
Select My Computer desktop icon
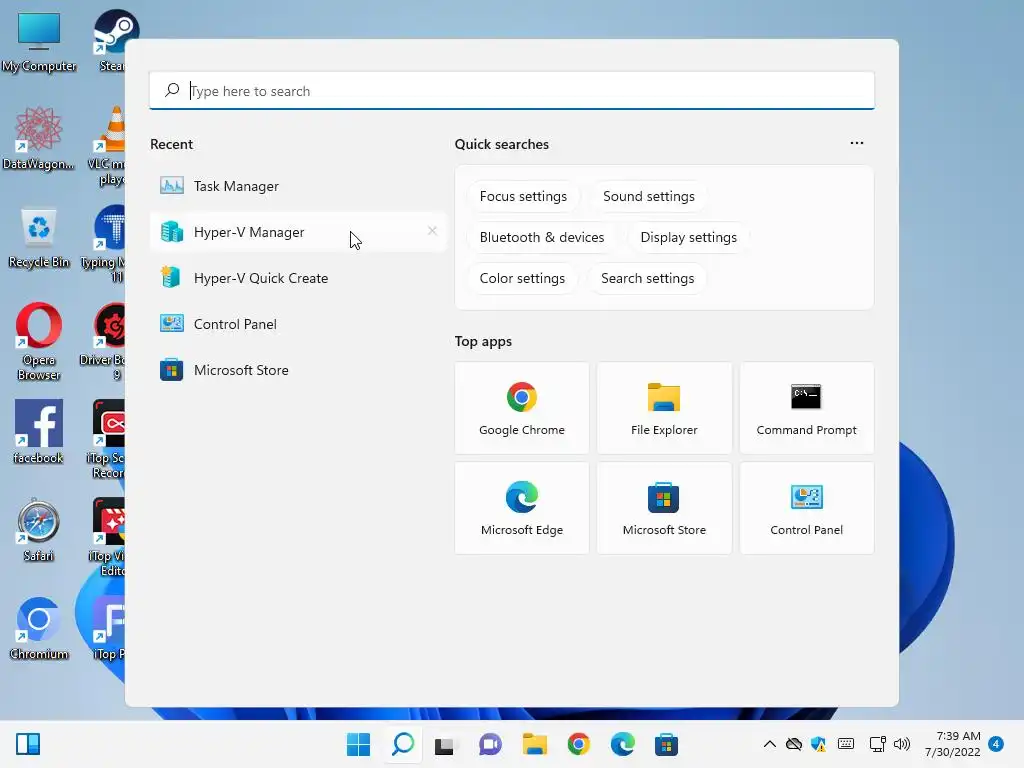(x=39, y=41)
